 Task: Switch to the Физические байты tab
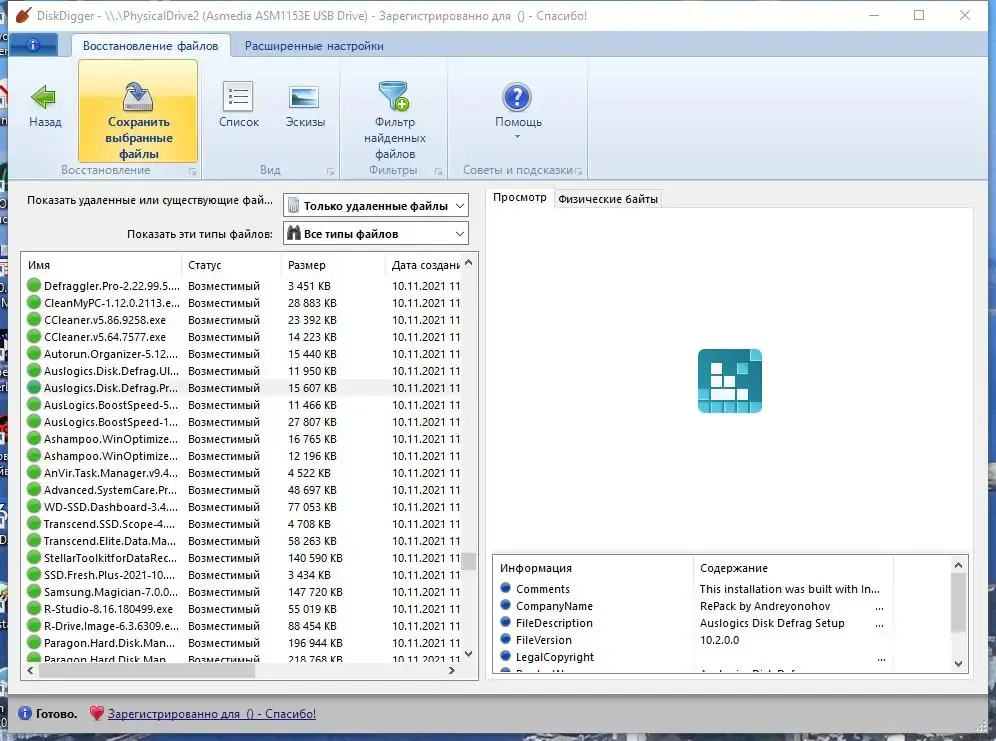(608, 199)
